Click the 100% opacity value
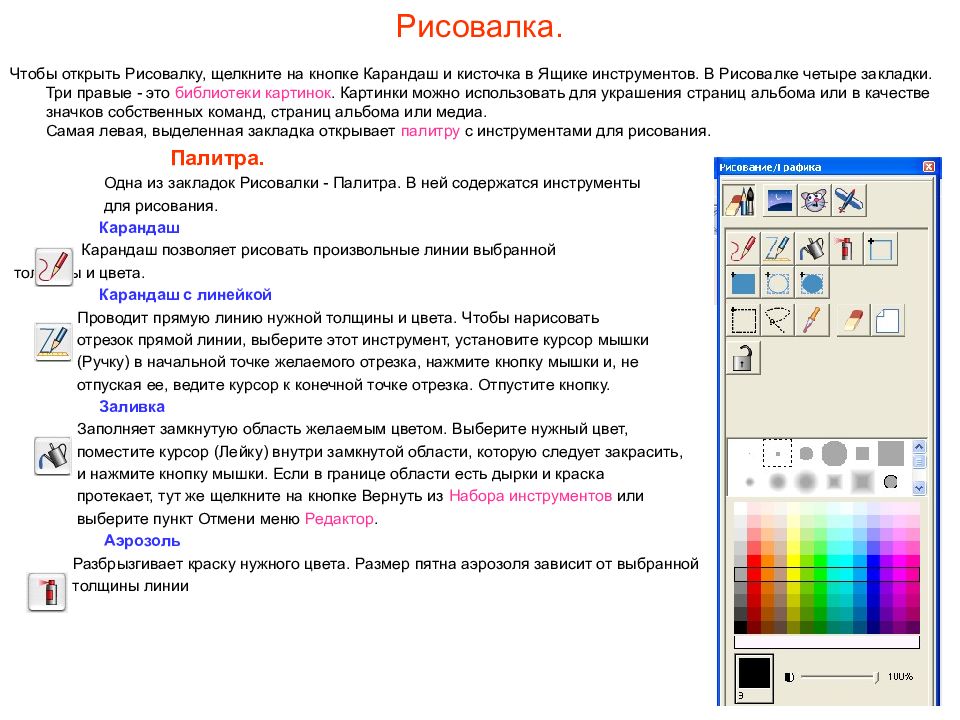The image size is (960, 720). (900, 677)
